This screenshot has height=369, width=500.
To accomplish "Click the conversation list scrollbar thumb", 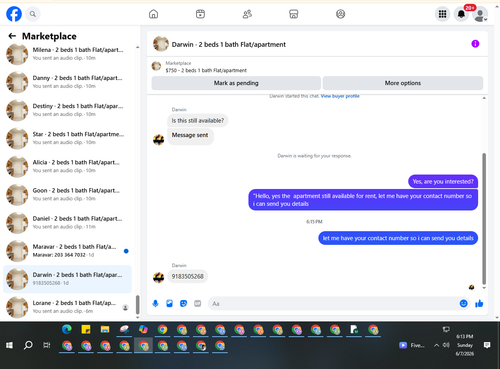I will pos(137,305).
